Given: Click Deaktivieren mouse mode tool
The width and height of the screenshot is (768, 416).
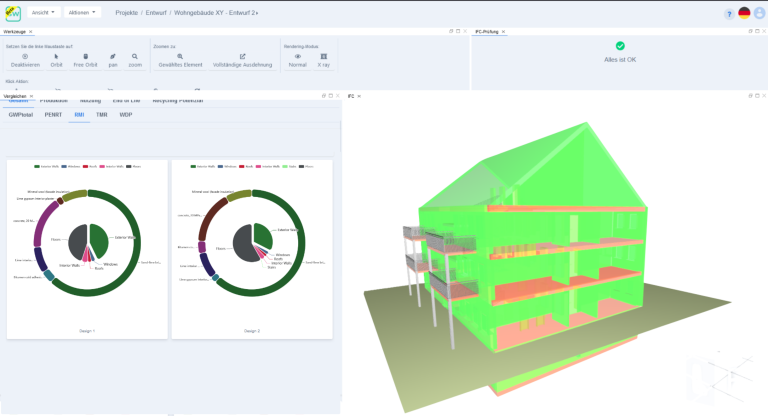Looking at the screenshot, I should (x=25, y=60).
